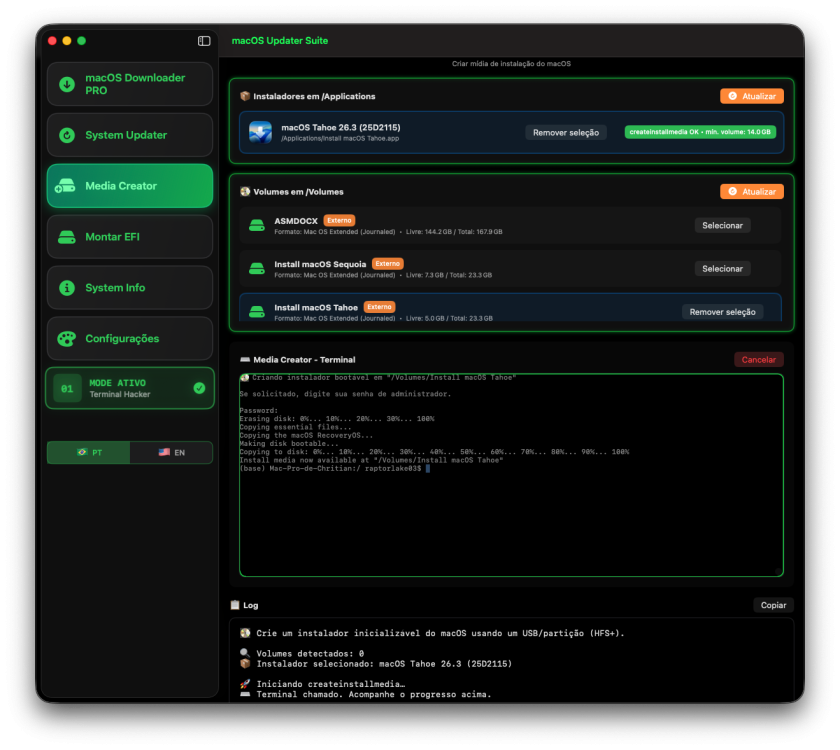840x750 pixels.
Task: Click the Externo badge beside Install macOS Tahoe
Action: pos(379,307)
